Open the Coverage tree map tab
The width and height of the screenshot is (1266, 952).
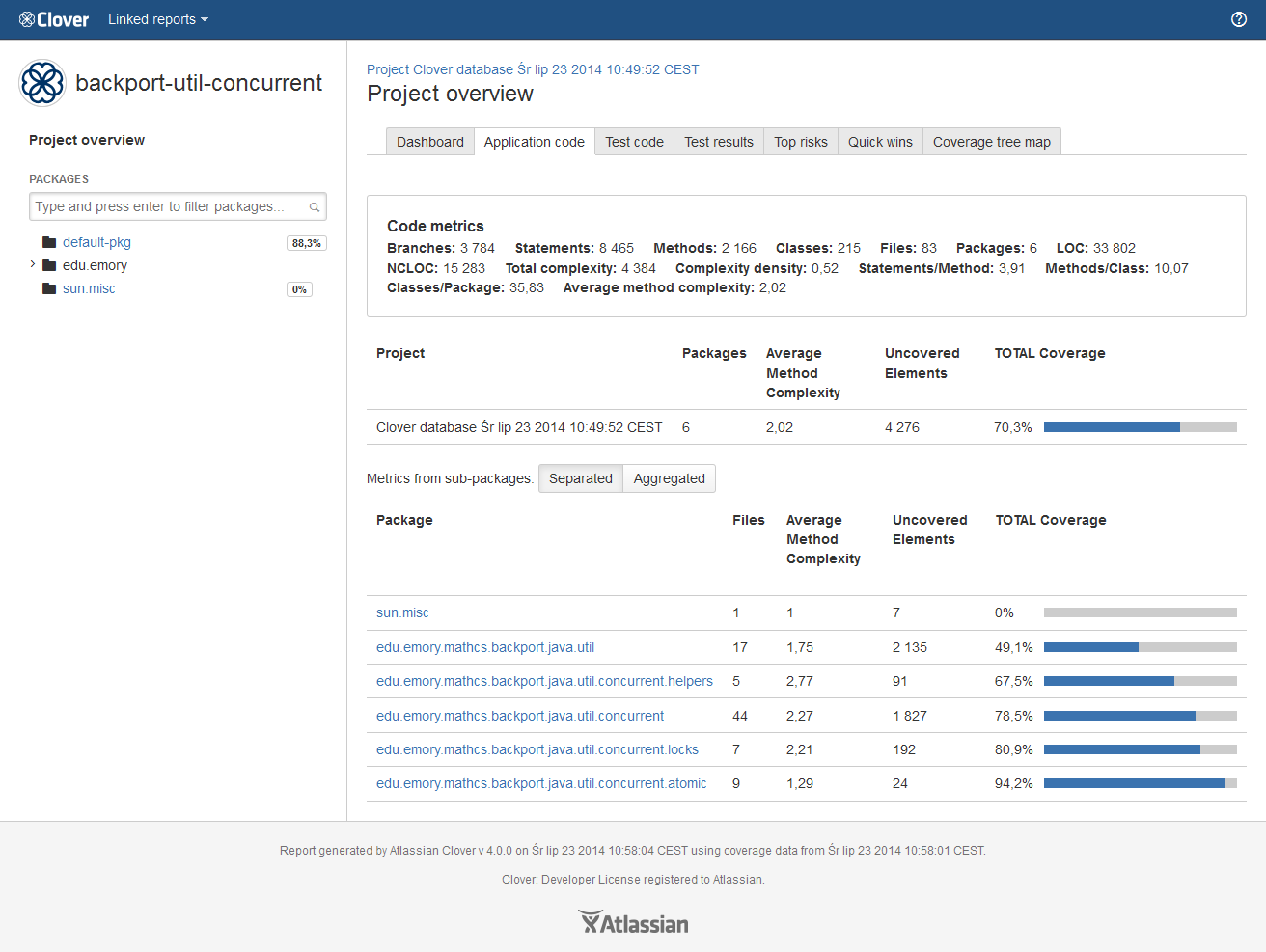991,142
